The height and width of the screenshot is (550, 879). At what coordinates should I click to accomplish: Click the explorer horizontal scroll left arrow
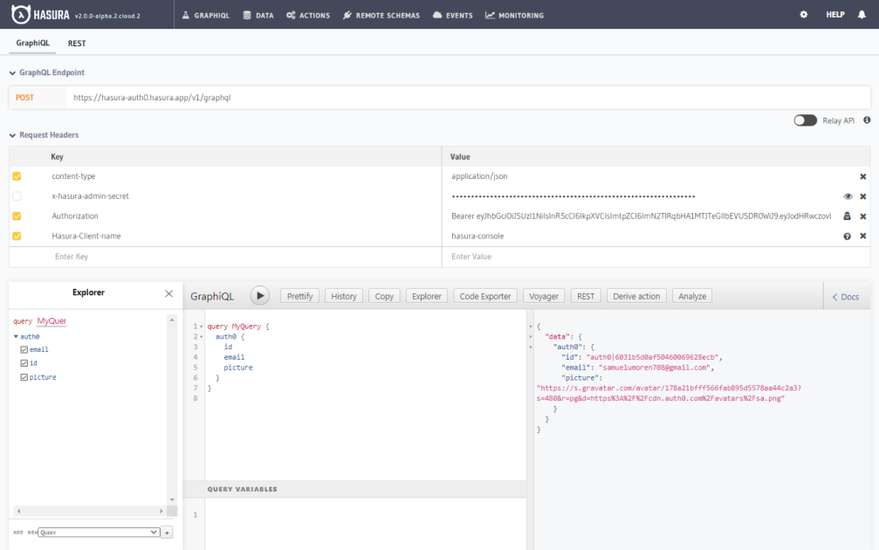18,511
